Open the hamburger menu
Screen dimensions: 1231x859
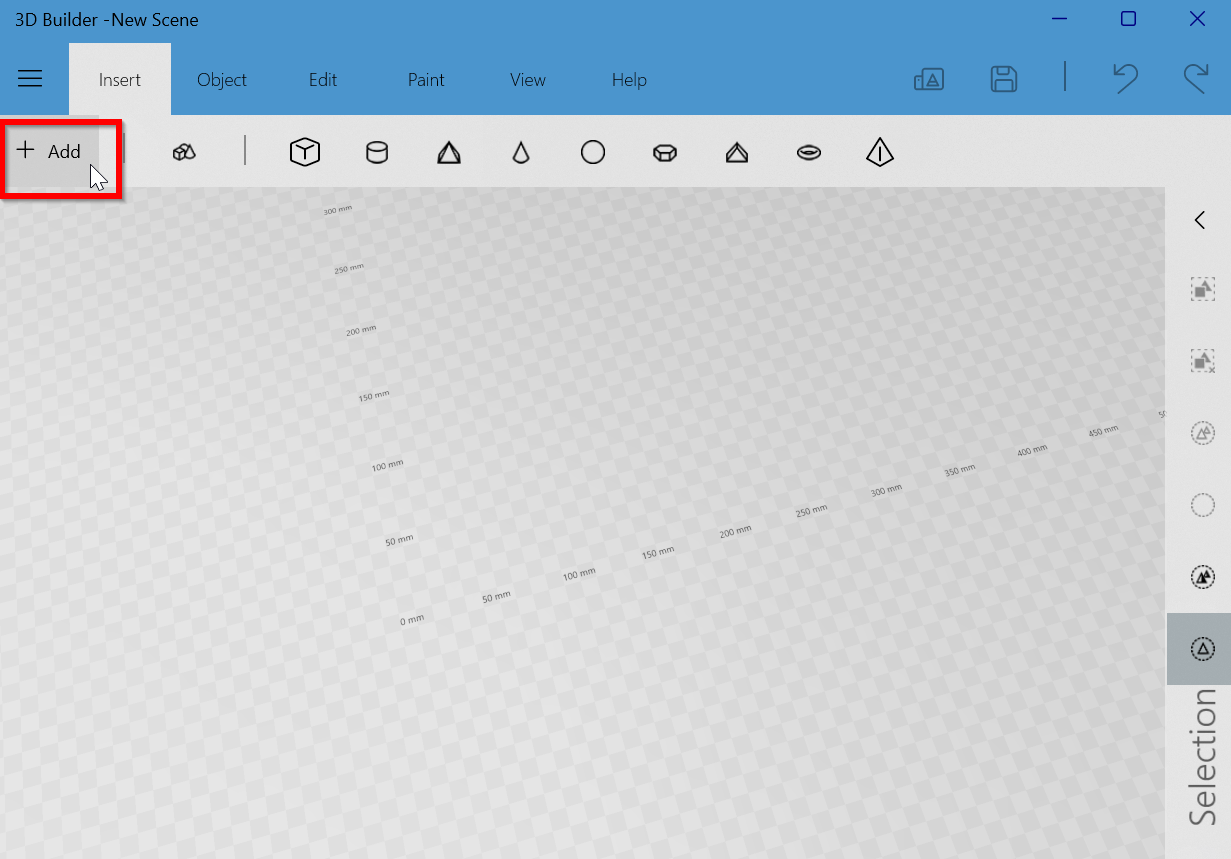tap(30, 79)
